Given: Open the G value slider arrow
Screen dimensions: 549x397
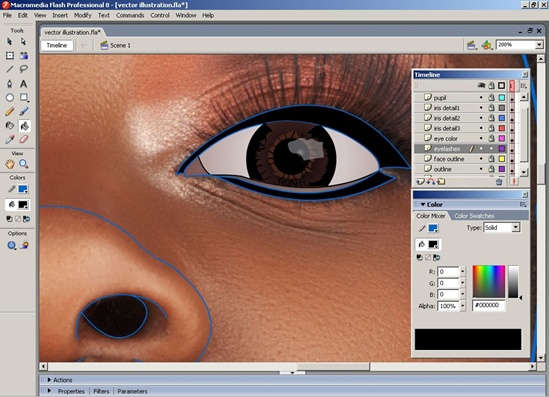Looking at the screenshot, I should pyautogui.click(x=463, y=283).
